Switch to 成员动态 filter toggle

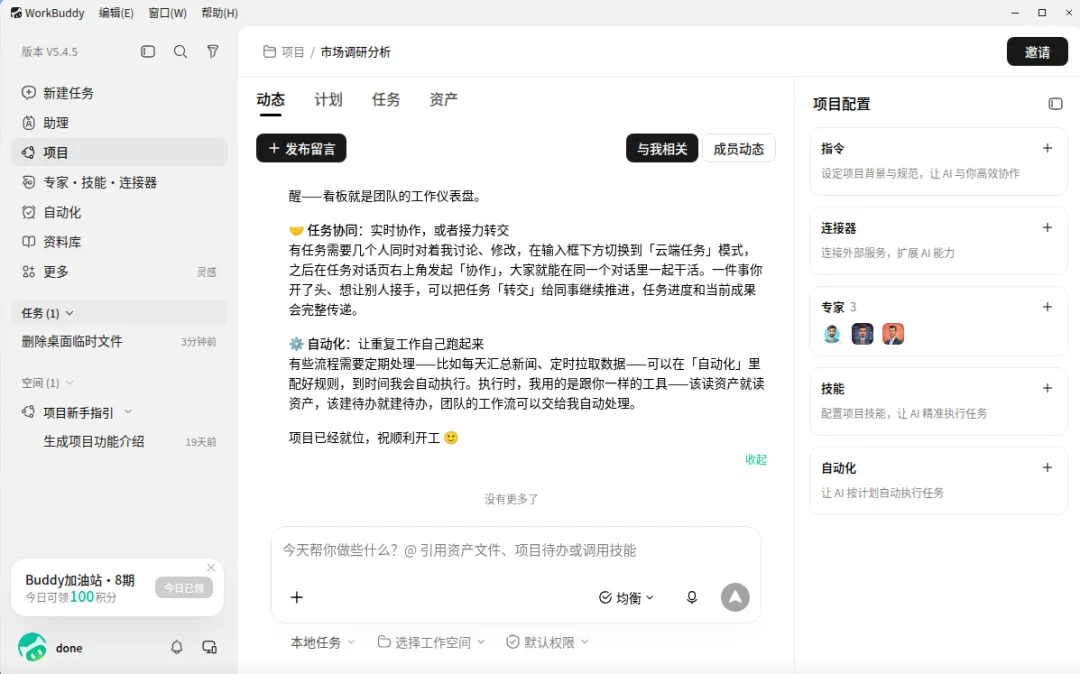(738, 149)
